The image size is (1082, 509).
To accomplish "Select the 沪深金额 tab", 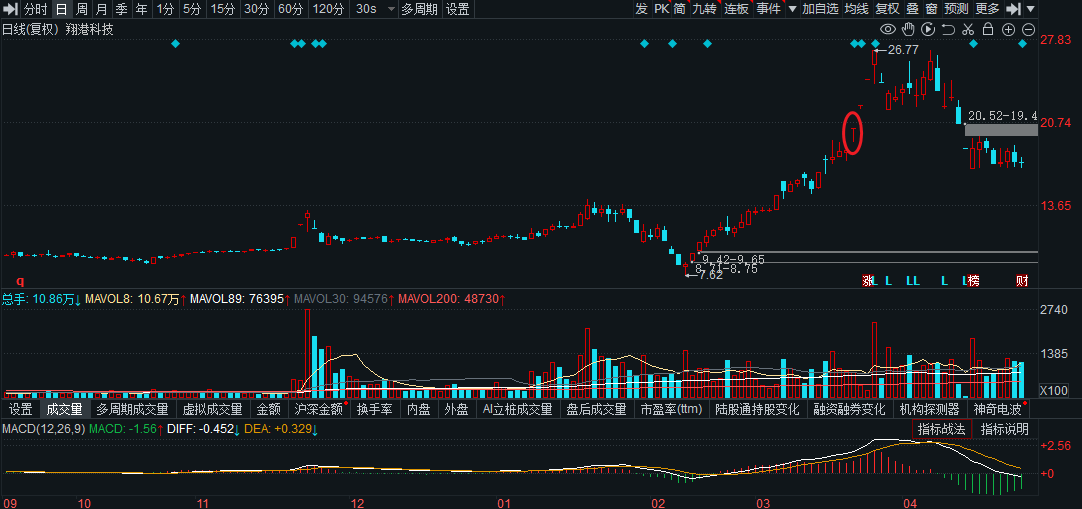I will (318, 409).
